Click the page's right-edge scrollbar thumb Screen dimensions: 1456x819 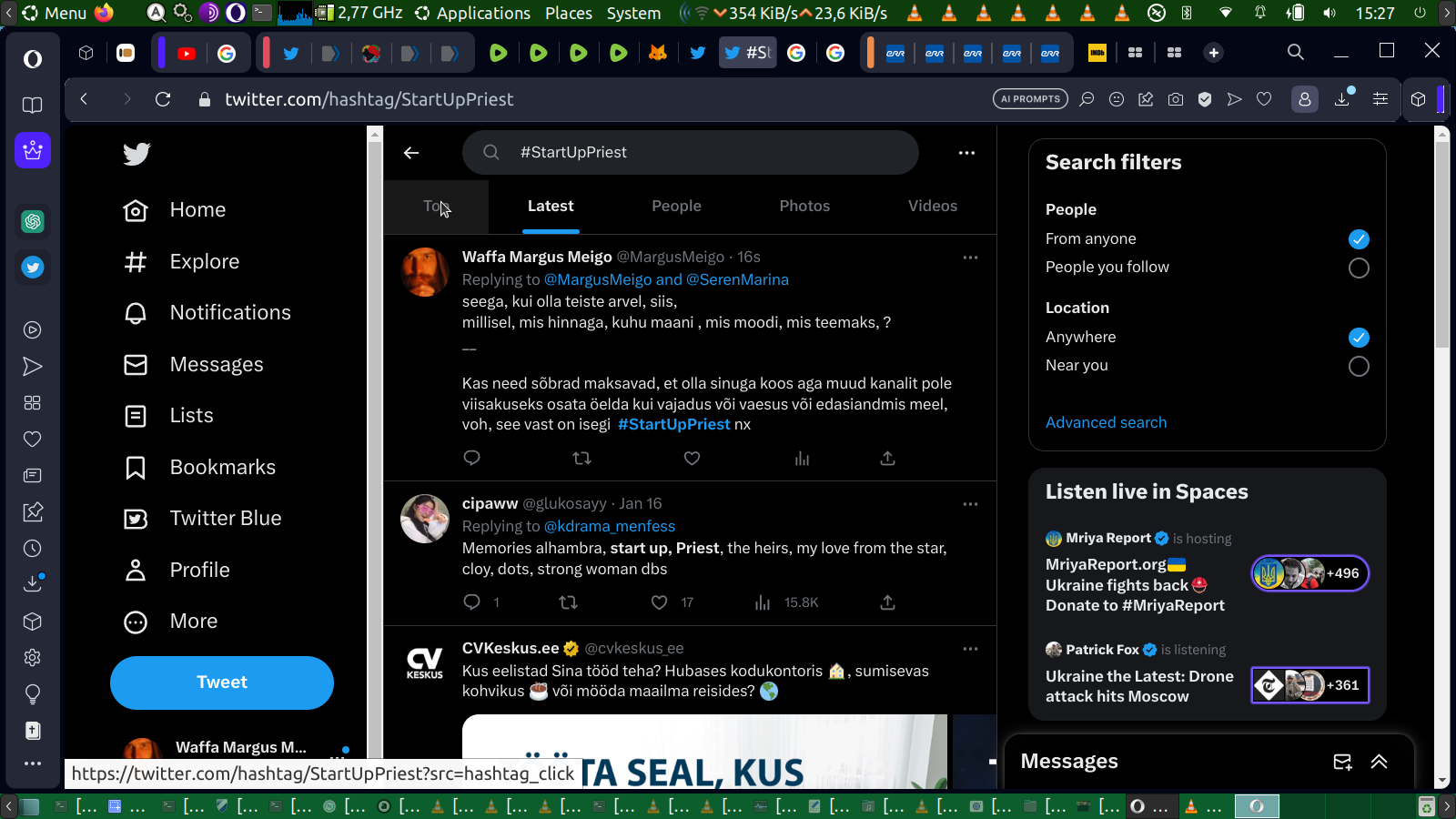pyautogui.click(x=1441, y=243)
